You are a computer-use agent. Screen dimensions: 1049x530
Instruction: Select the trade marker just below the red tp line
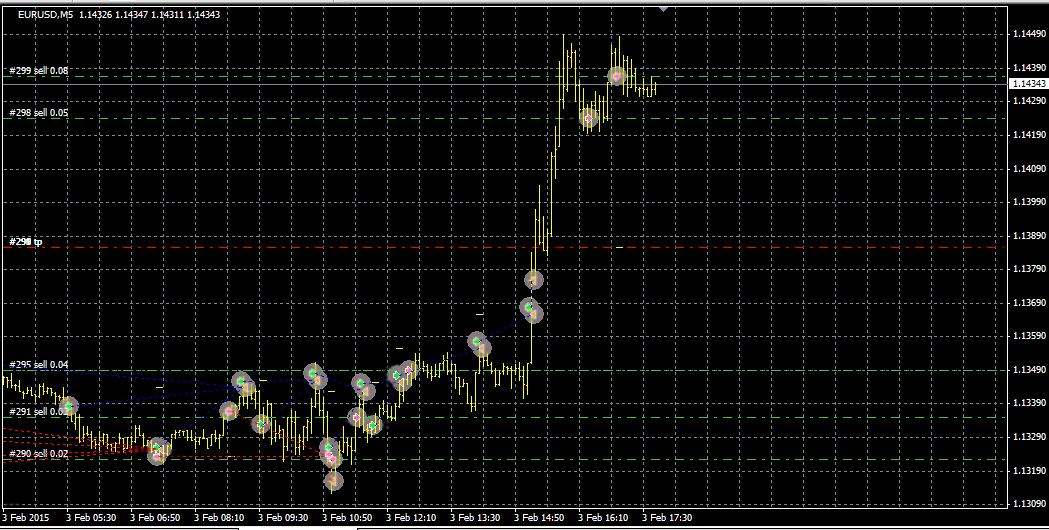click(533, 280)
